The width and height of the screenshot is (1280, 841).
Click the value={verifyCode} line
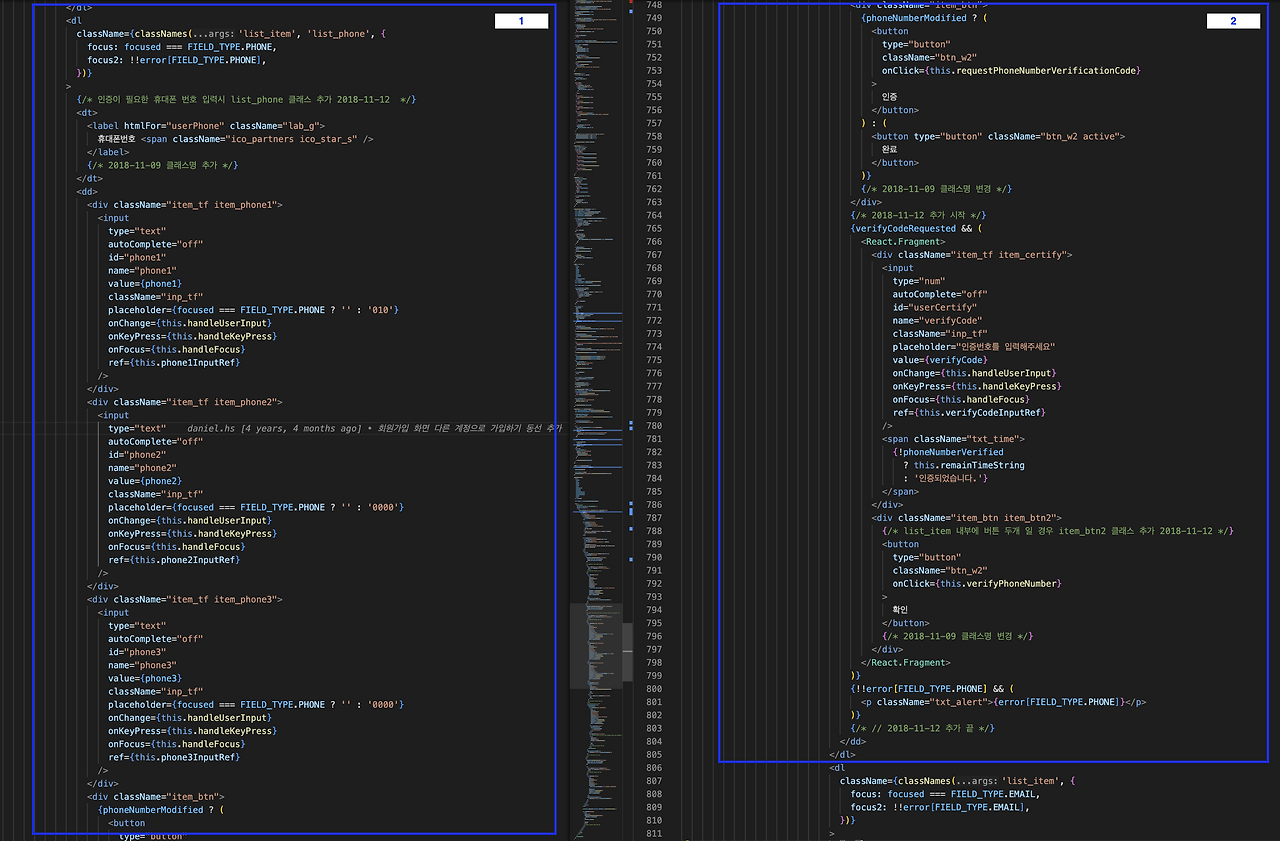point(940,360)
